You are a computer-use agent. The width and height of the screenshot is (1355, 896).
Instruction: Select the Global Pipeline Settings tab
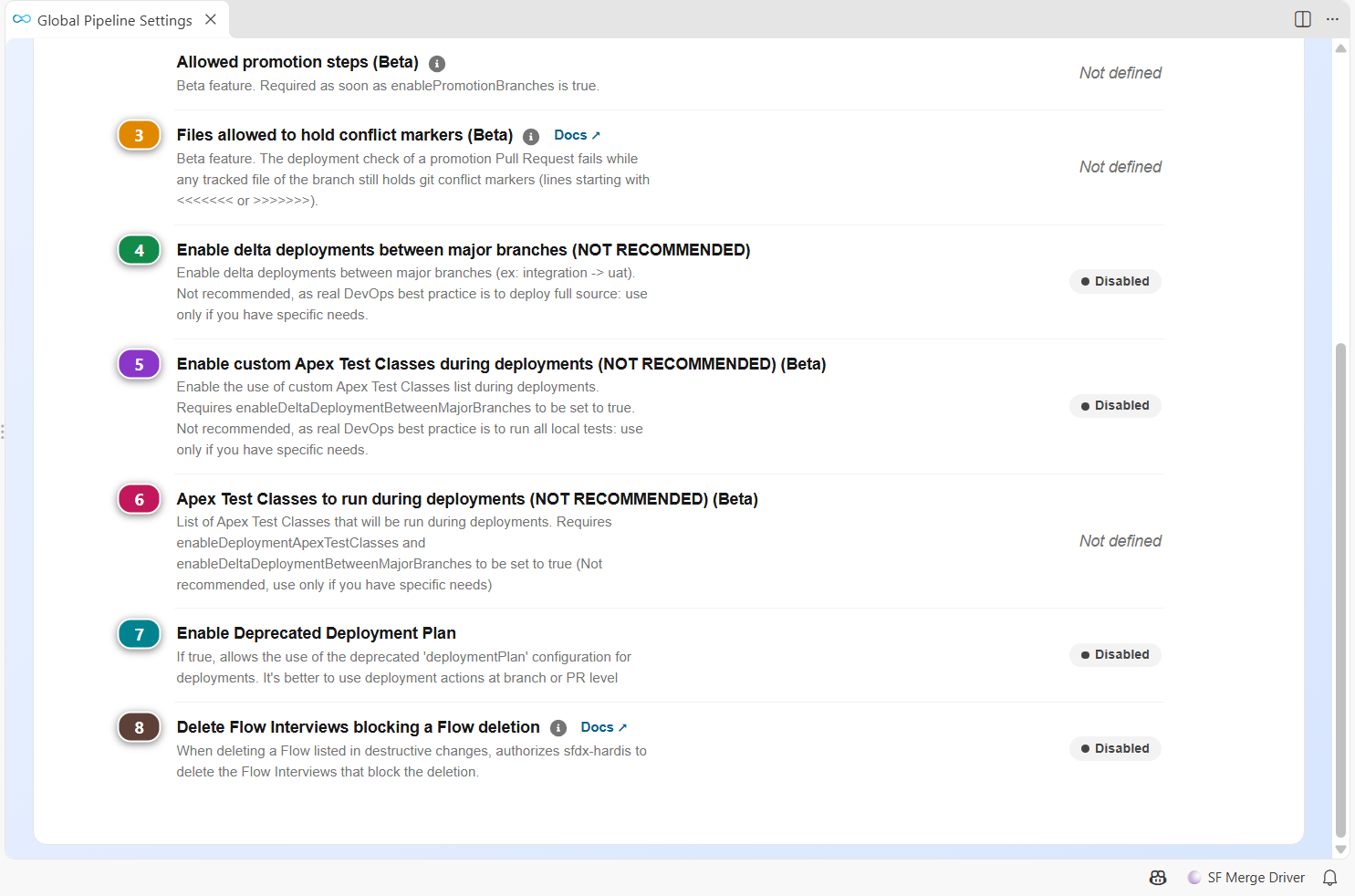(x=117, y=20)
